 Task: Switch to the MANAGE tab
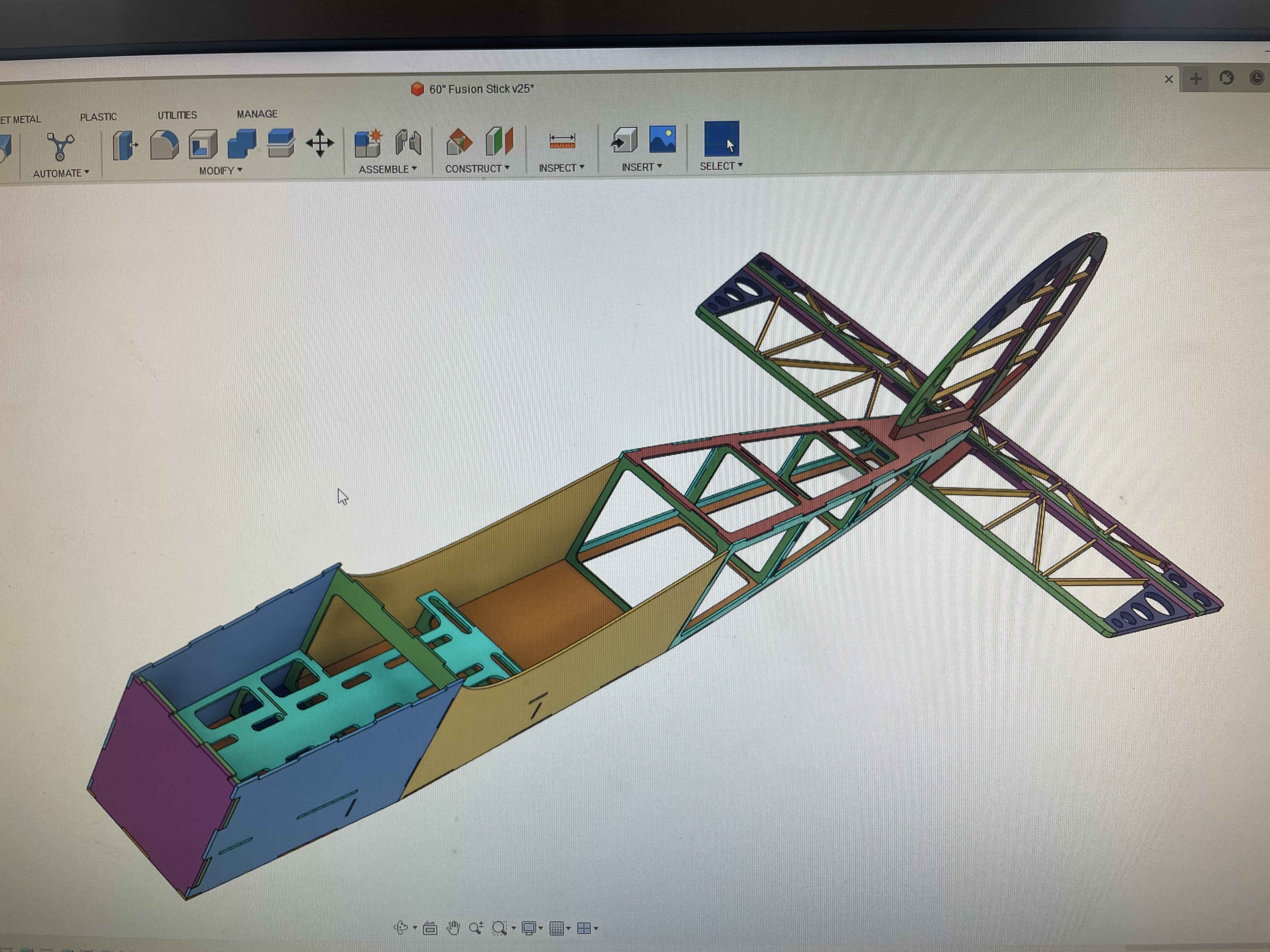click(x=257, y=114)
